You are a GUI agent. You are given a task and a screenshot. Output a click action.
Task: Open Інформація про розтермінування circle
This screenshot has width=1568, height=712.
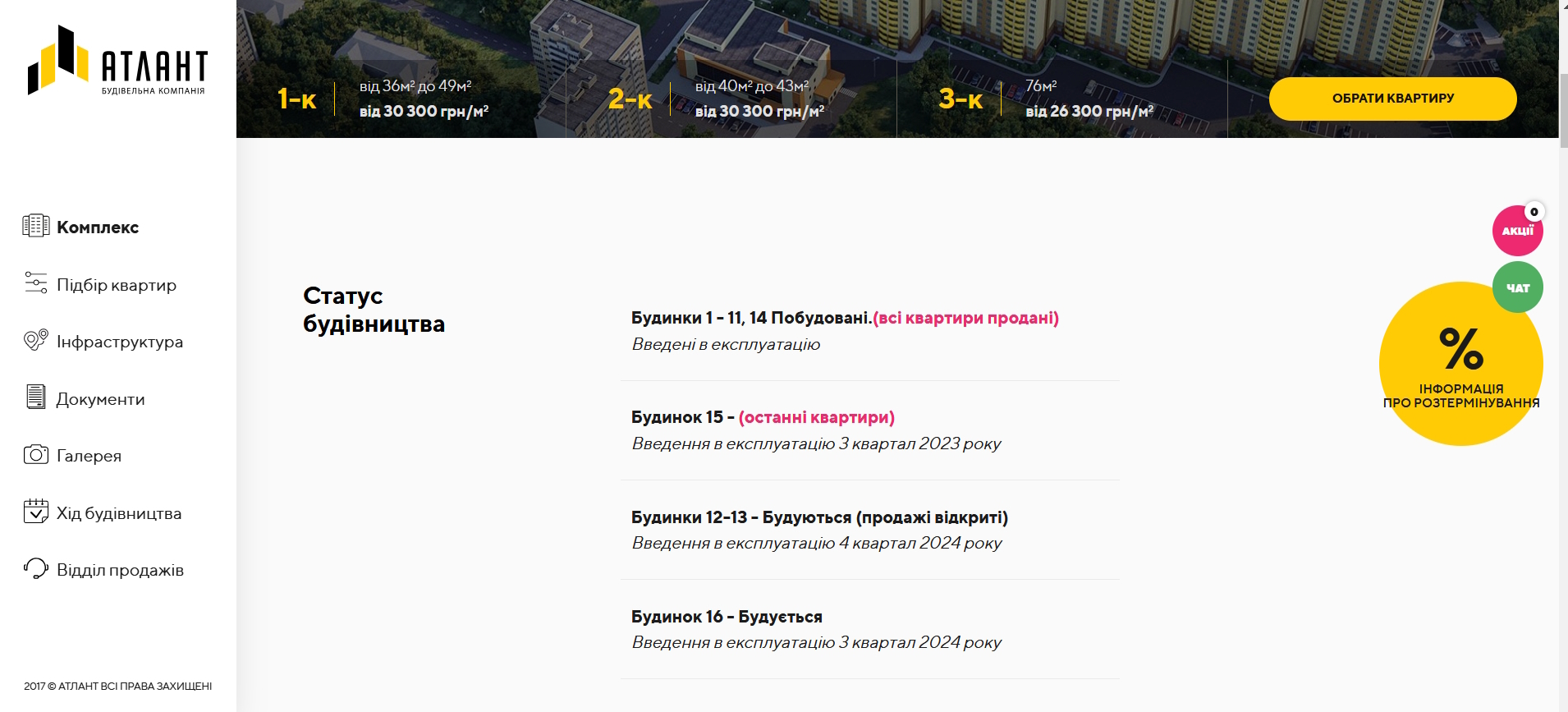1461,364
